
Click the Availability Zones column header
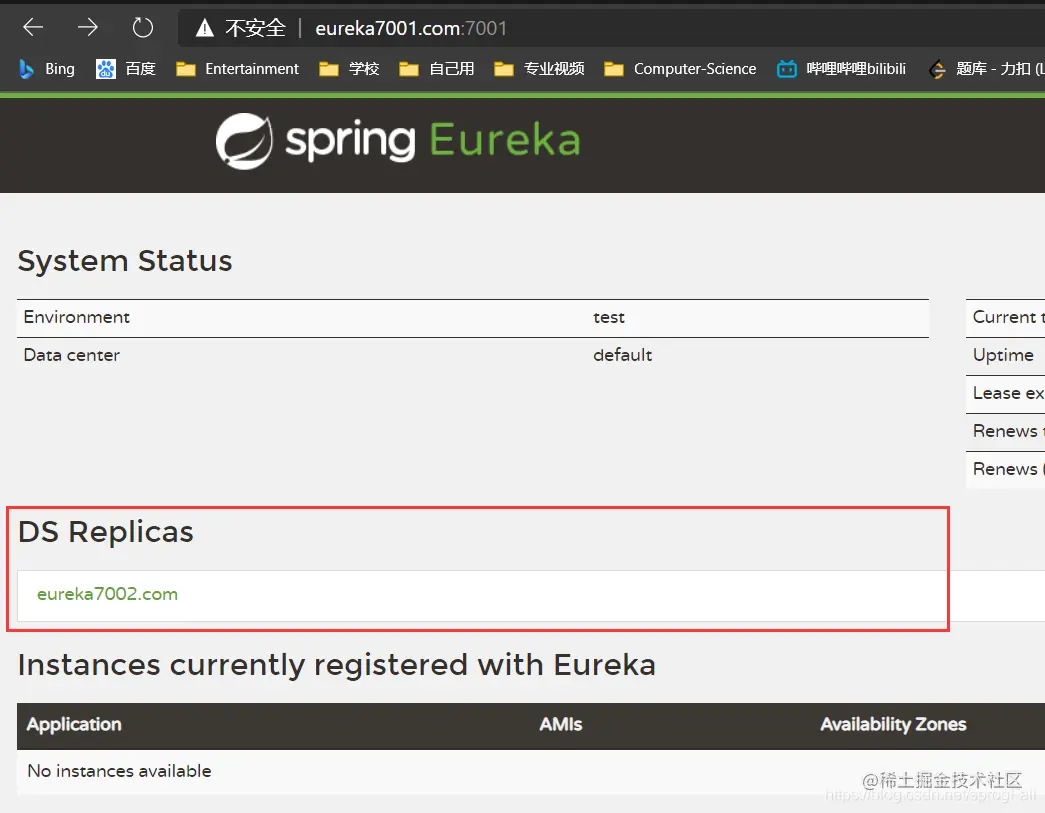[x=893, y=724]
